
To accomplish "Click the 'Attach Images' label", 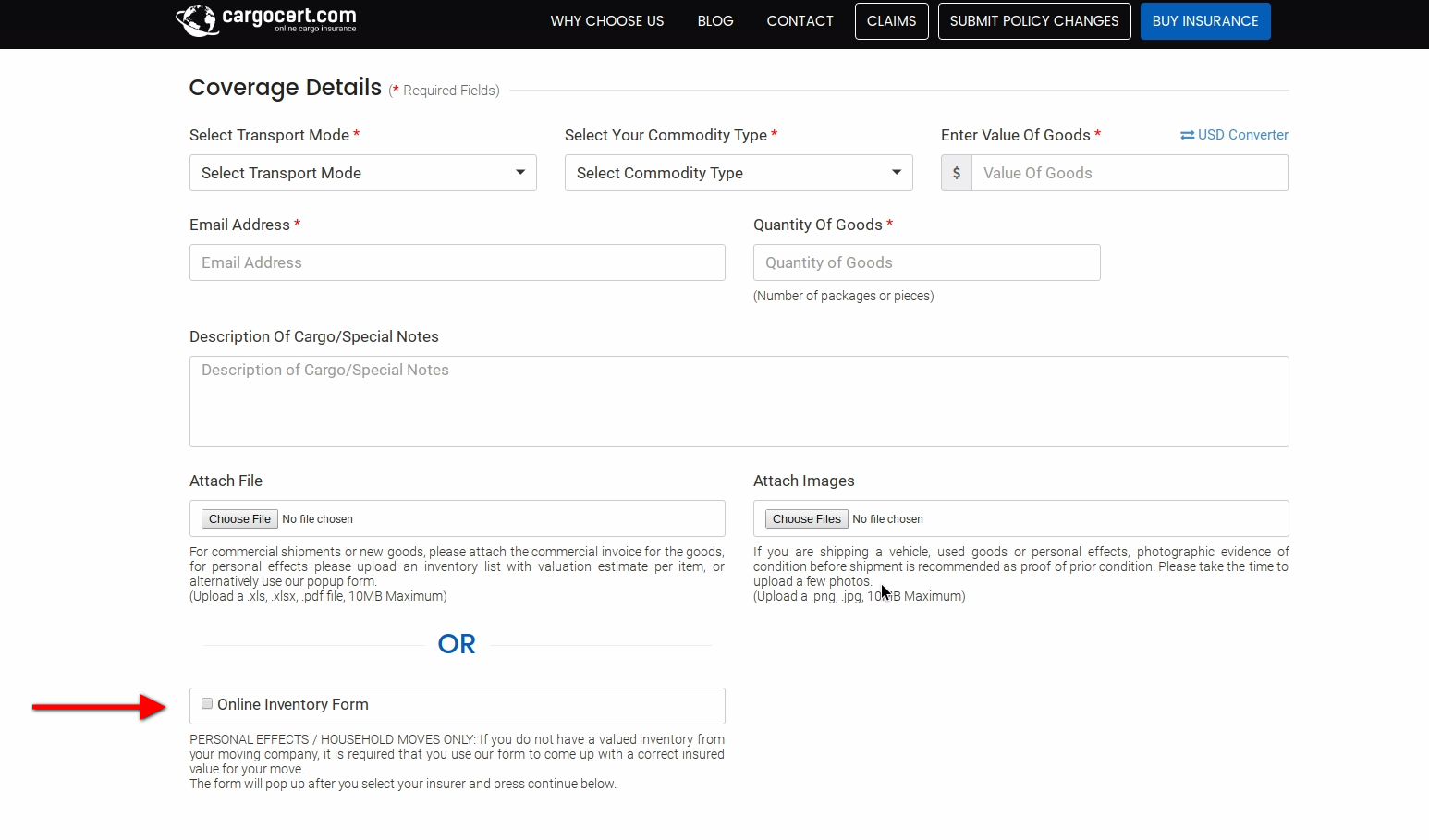I will (x=804, y=481).
